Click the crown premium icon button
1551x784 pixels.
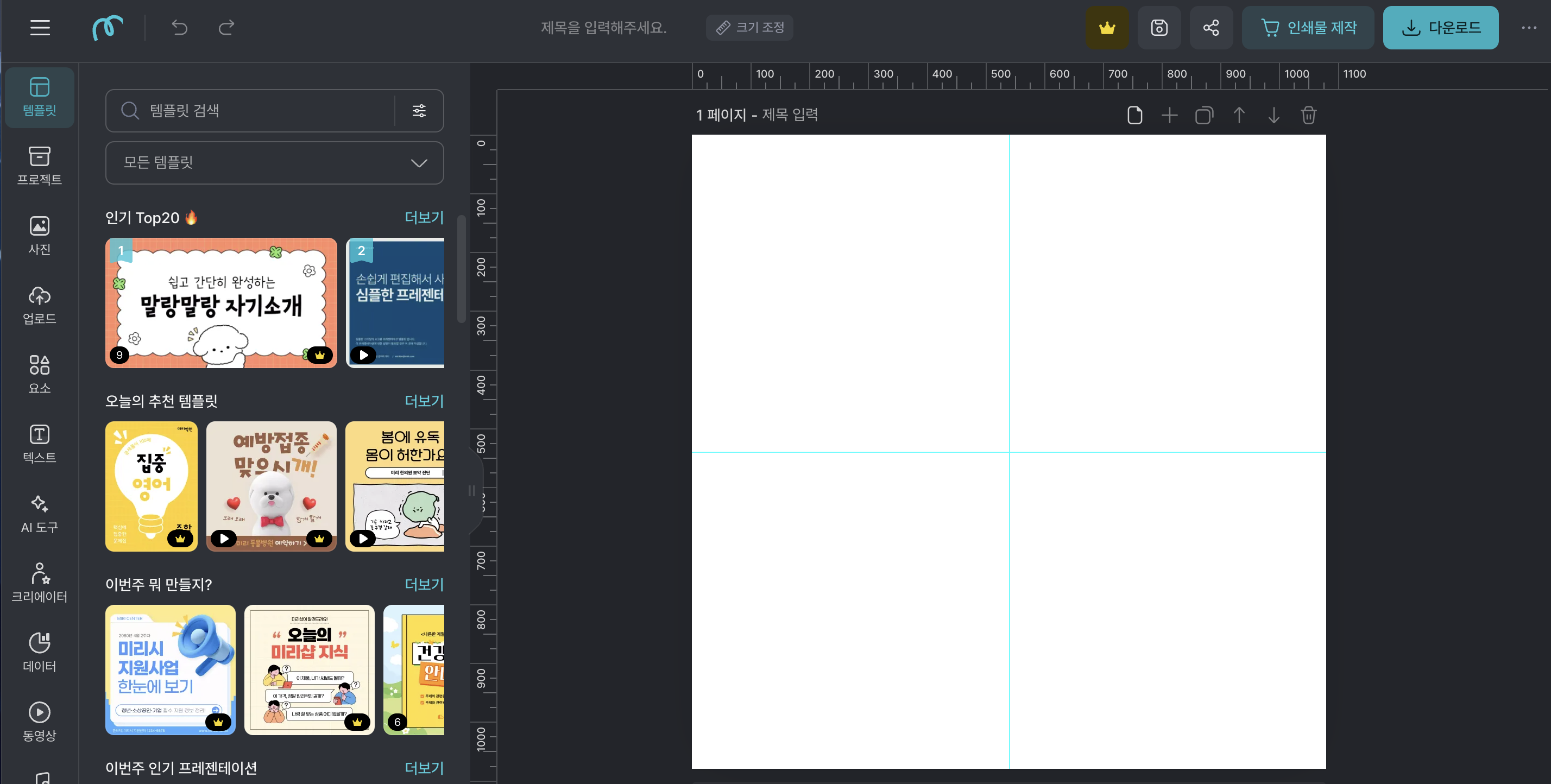(1107, 28)
